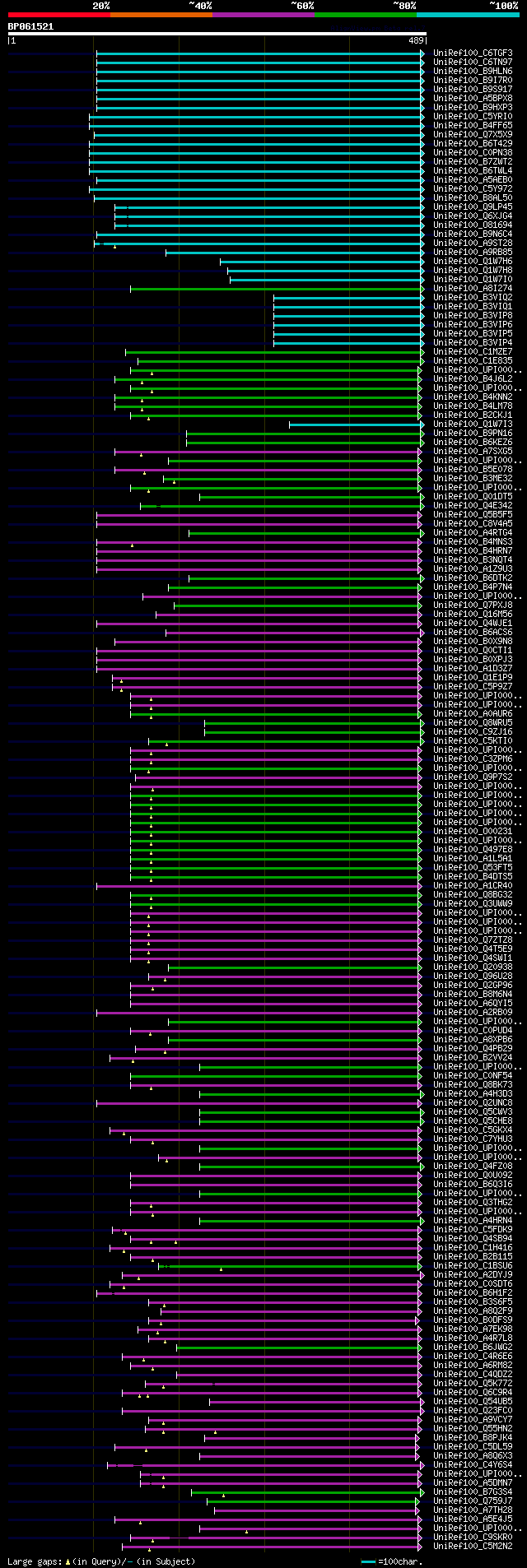The width and height of the screenshot is (527, 1568).
Task: Open hit UniRef100_B4J6L2
Action: [473, 378]
